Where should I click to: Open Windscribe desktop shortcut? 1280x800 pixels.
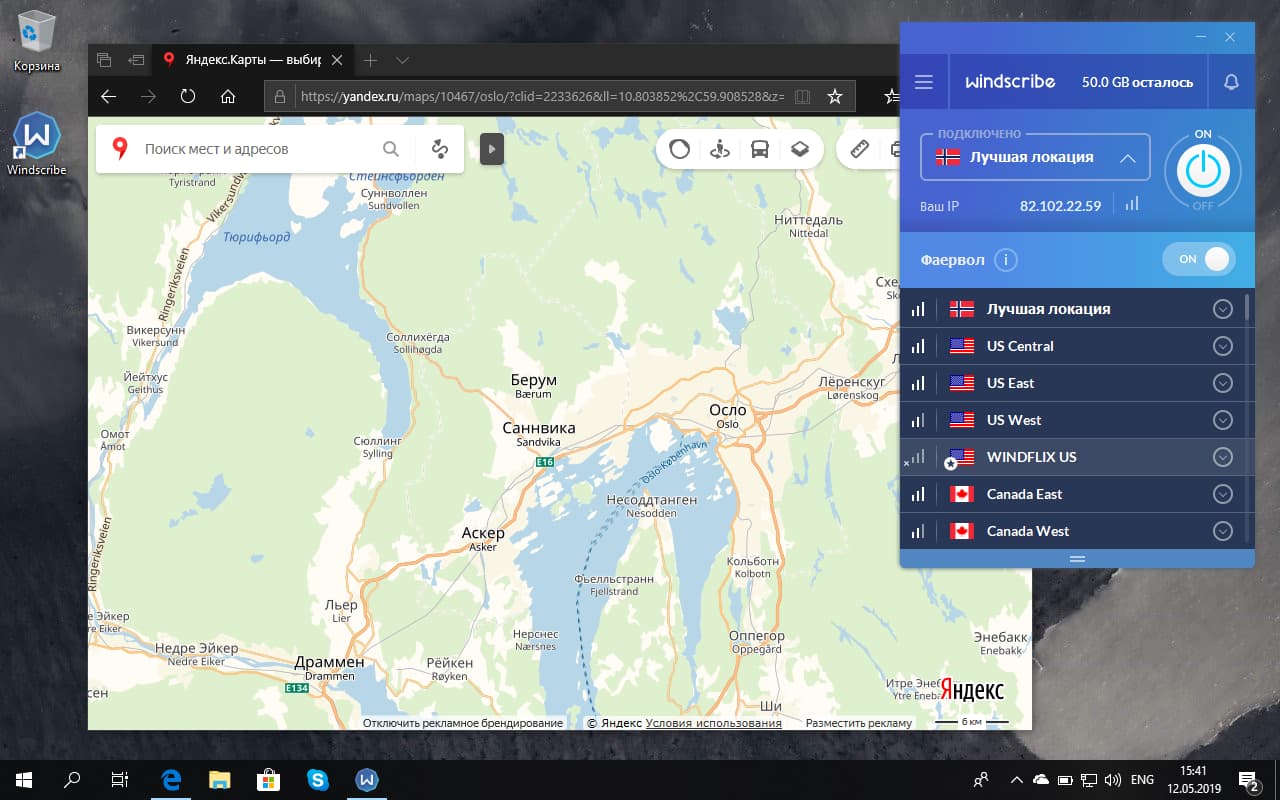(x=37, y=144)
